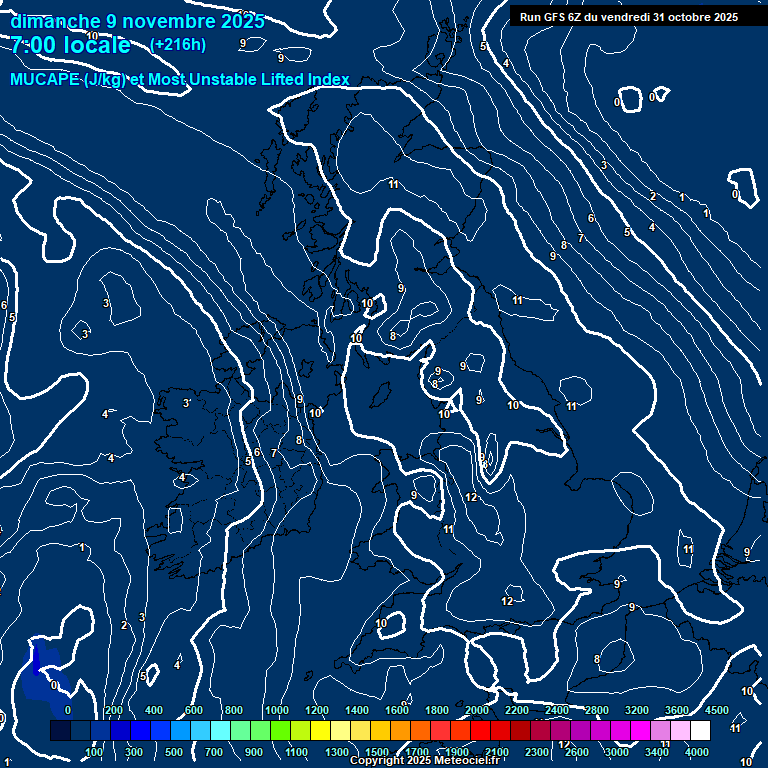The width and height of the screenshot is (768, 768).
Task: Click the '4500' label above the legend
Action: tap(717, 710)
